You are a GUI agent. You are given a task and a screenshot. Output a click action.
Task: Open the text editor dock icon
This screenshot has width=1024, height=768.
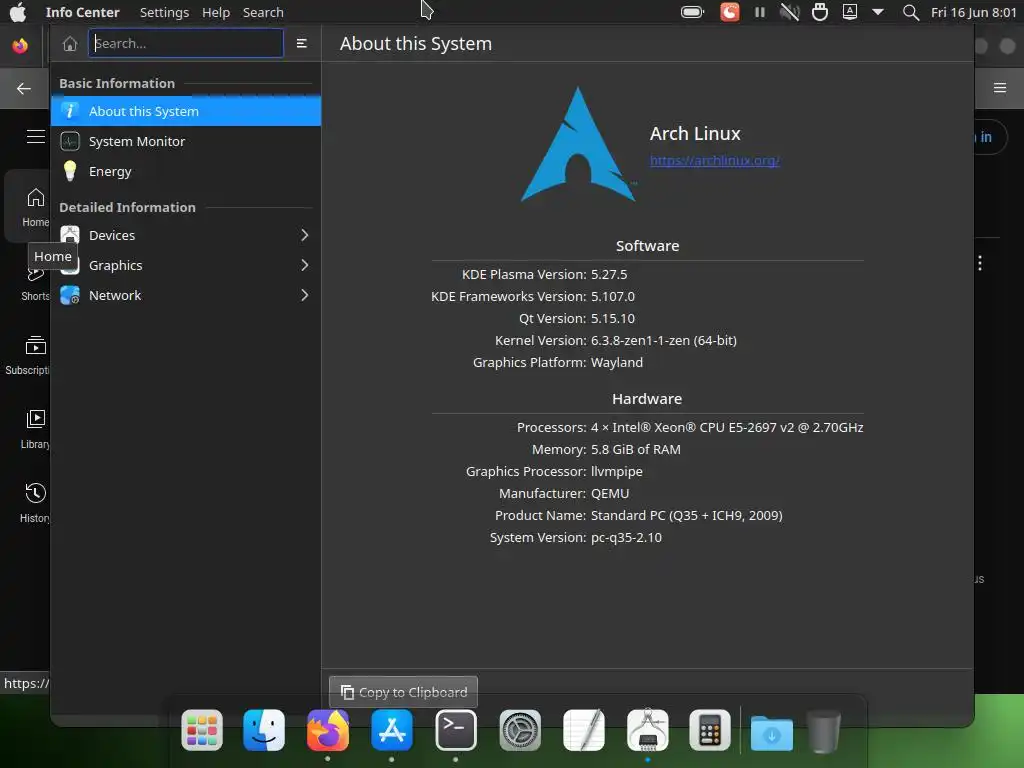584,730
